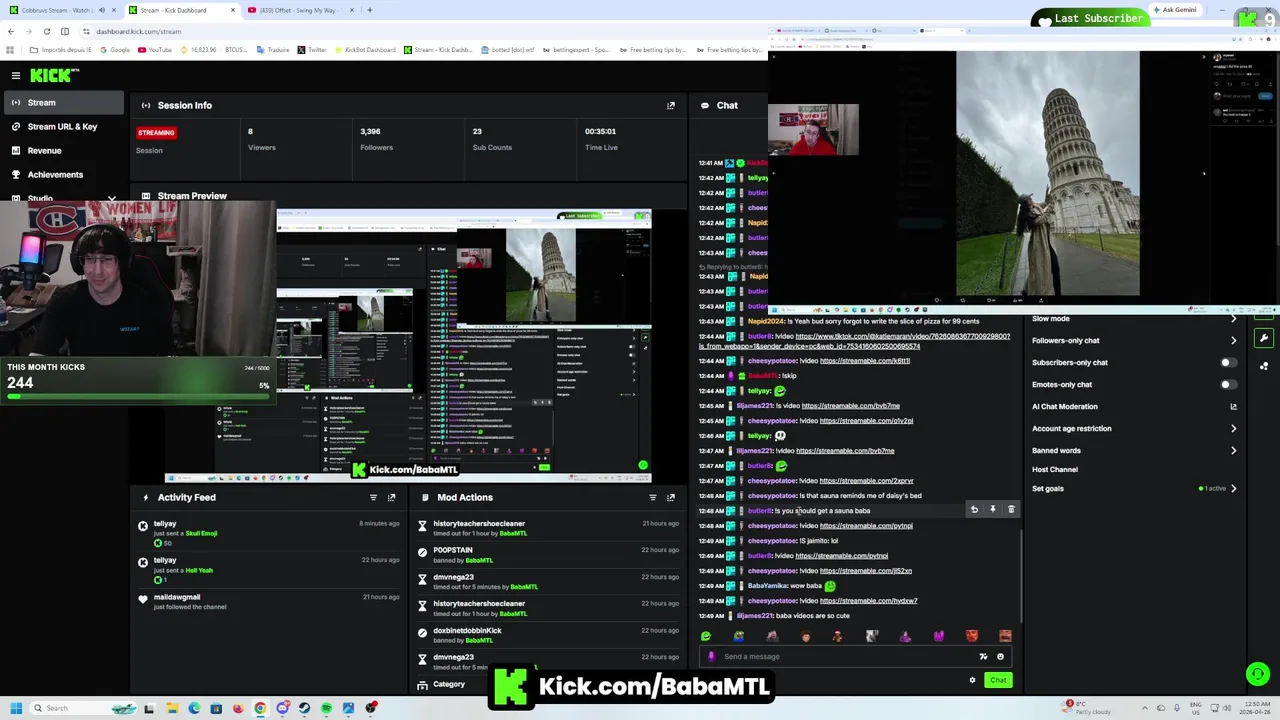Pop out the Mod Actions panel
1280x720 pixels.
(671, 497)
